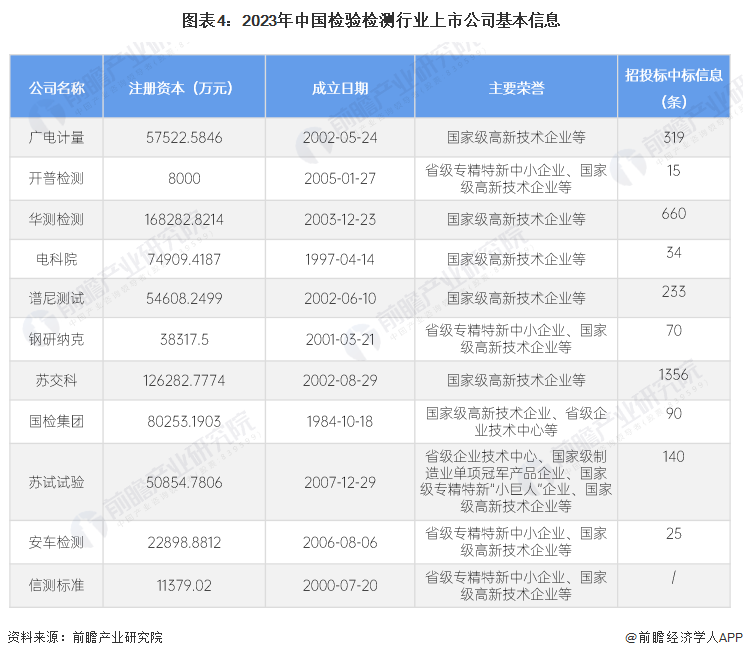Click the @前瞻经济学人APP credit
This screenshot has height=658, width=743.
point(684,637)
